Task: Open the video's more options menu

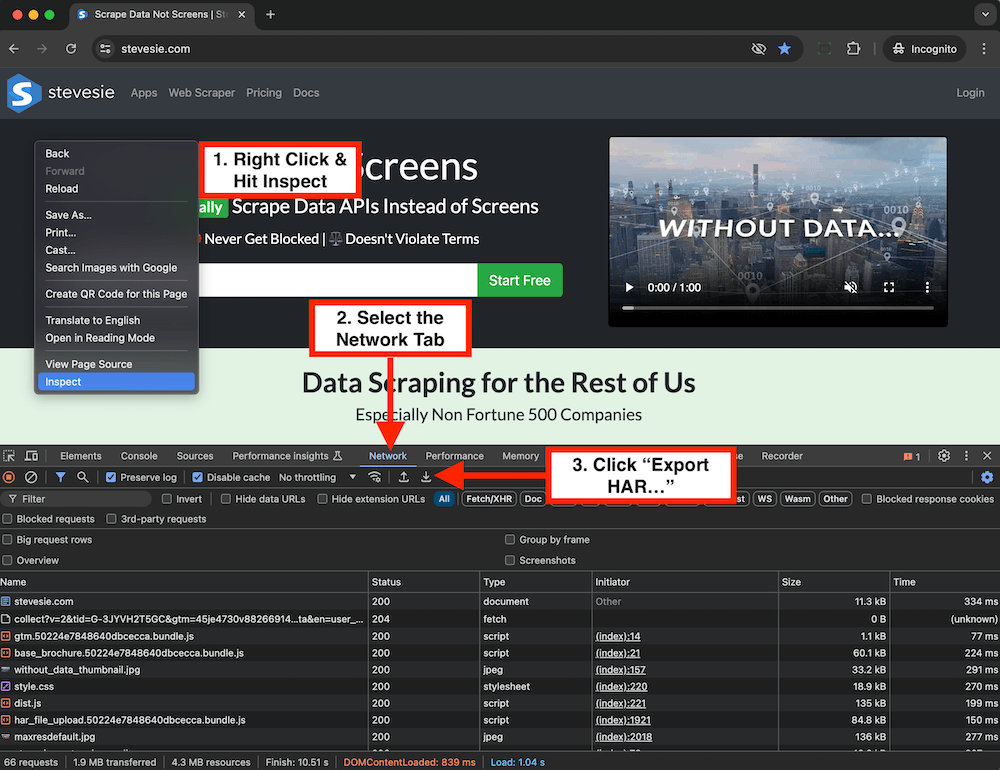Action: coord(927,288)
